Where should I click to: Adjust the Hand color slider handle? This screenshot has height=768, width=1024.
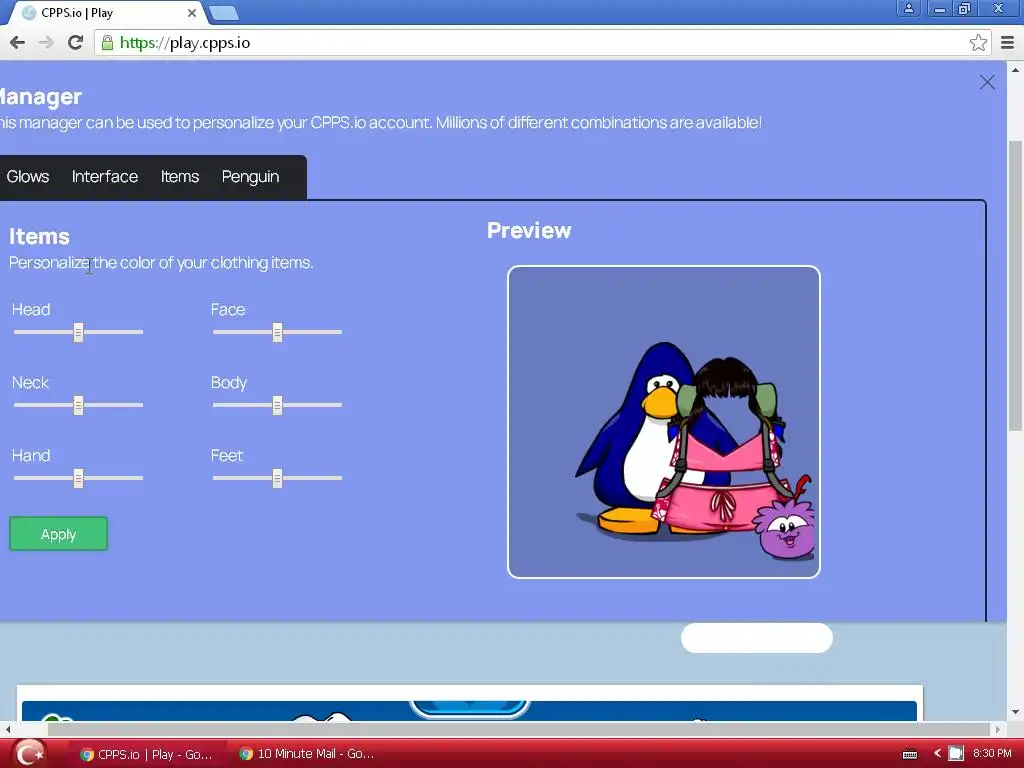point(78,479)
